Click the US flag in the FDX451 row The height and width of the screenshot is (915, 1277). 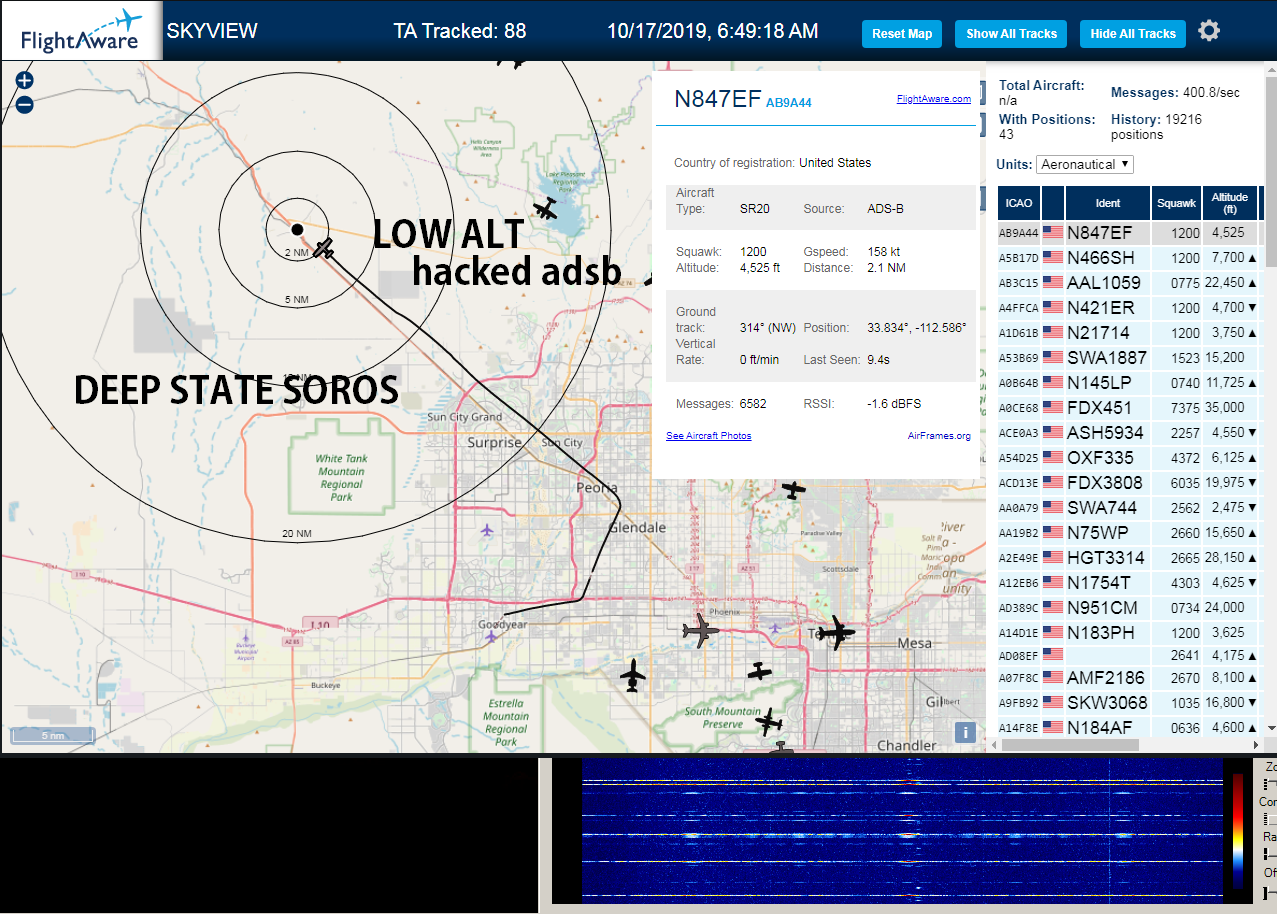pos(1052,407)
